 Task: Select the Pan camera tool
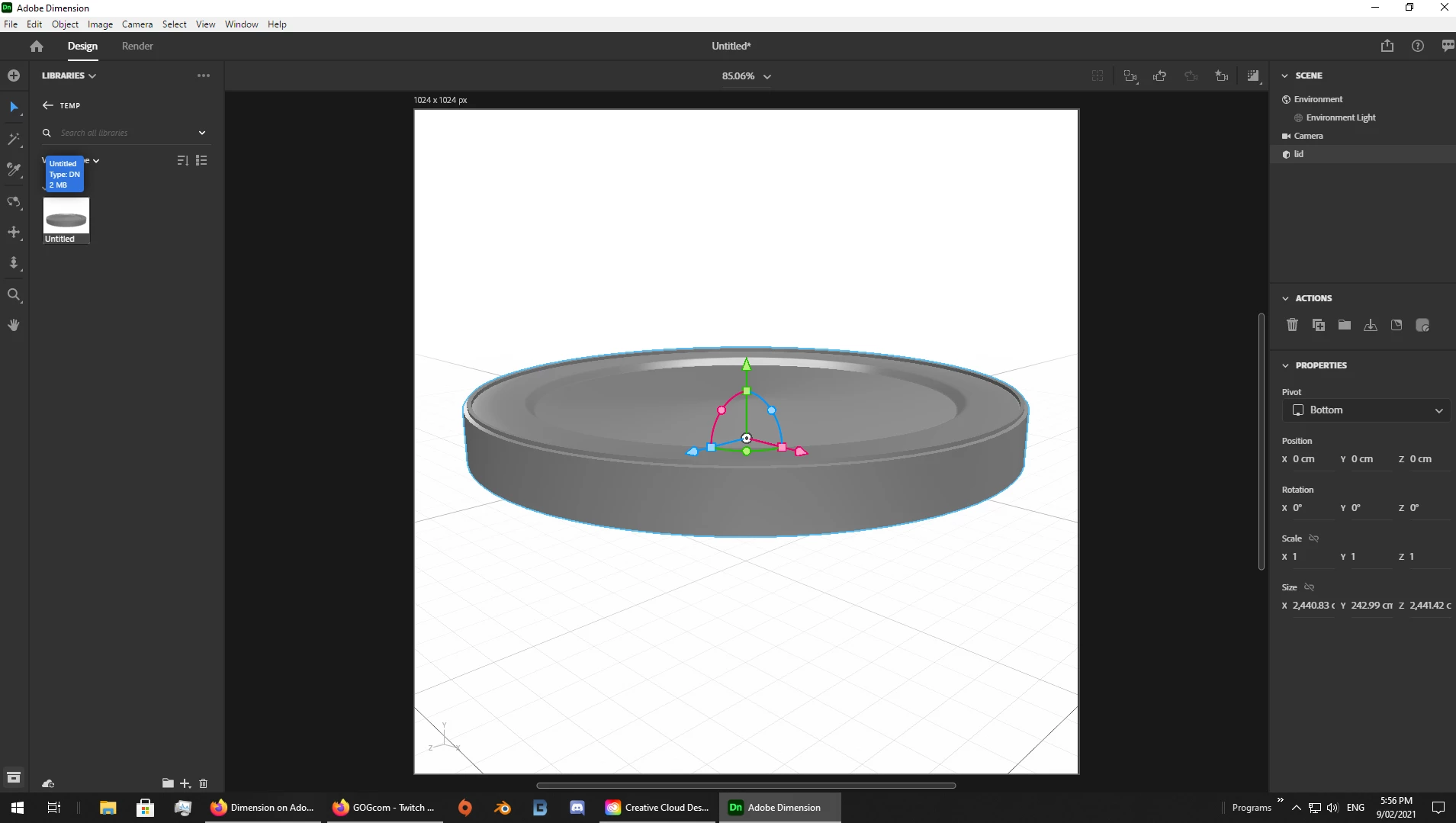point(14,232)
